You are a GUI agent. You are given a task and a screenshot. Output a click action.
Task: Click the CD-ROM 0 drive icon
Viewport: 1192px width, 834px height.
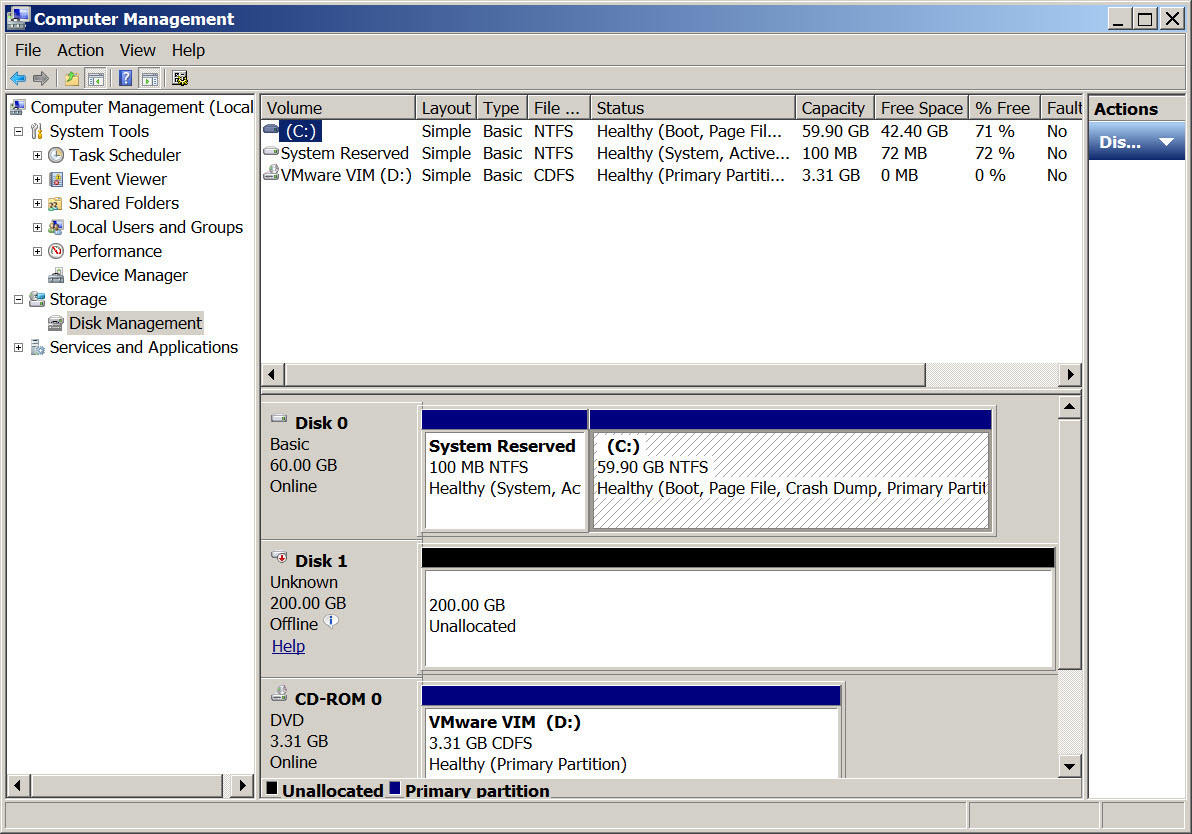279,698
